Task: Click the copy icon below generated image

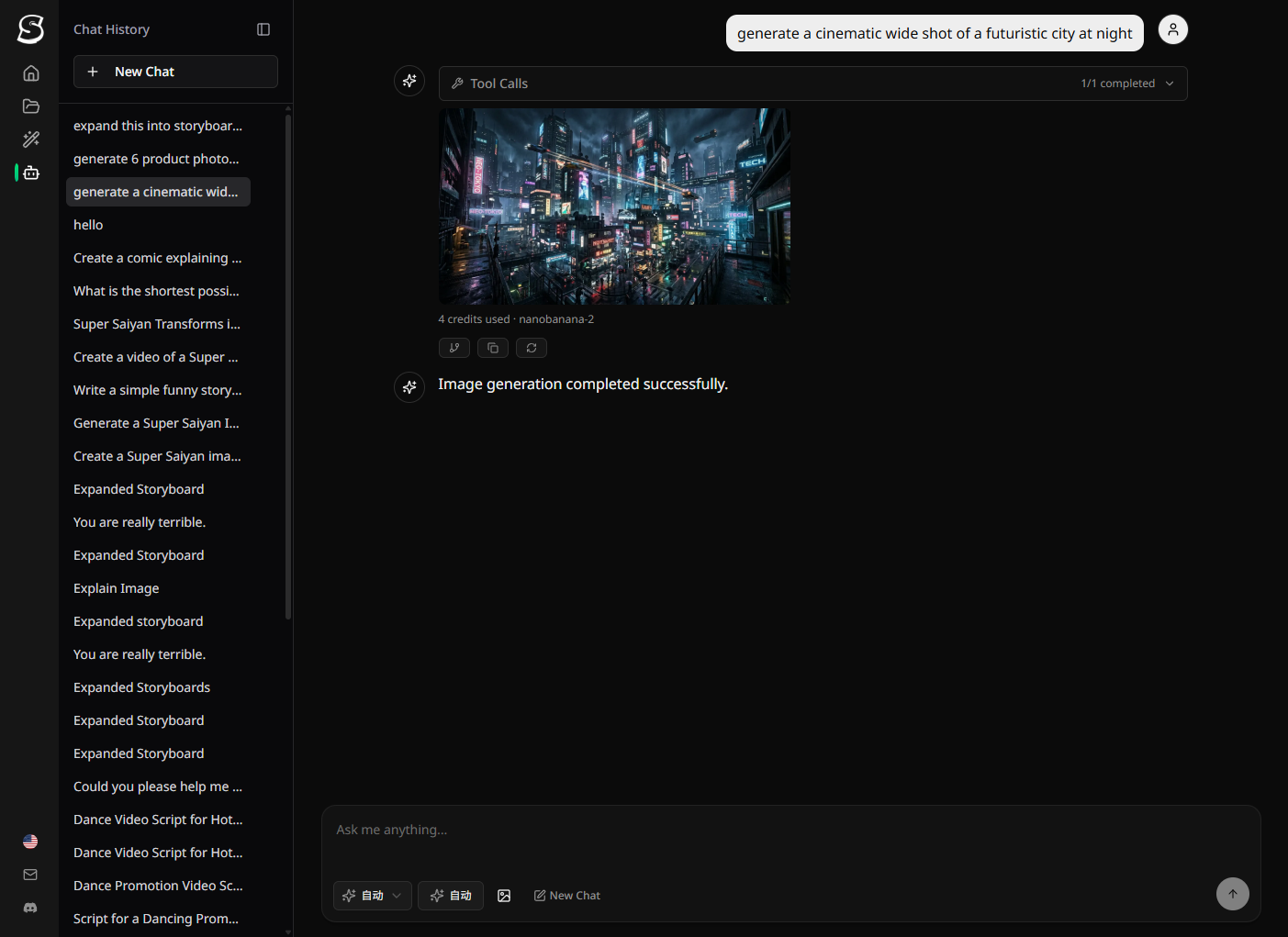Action: (x=493, y=348)
